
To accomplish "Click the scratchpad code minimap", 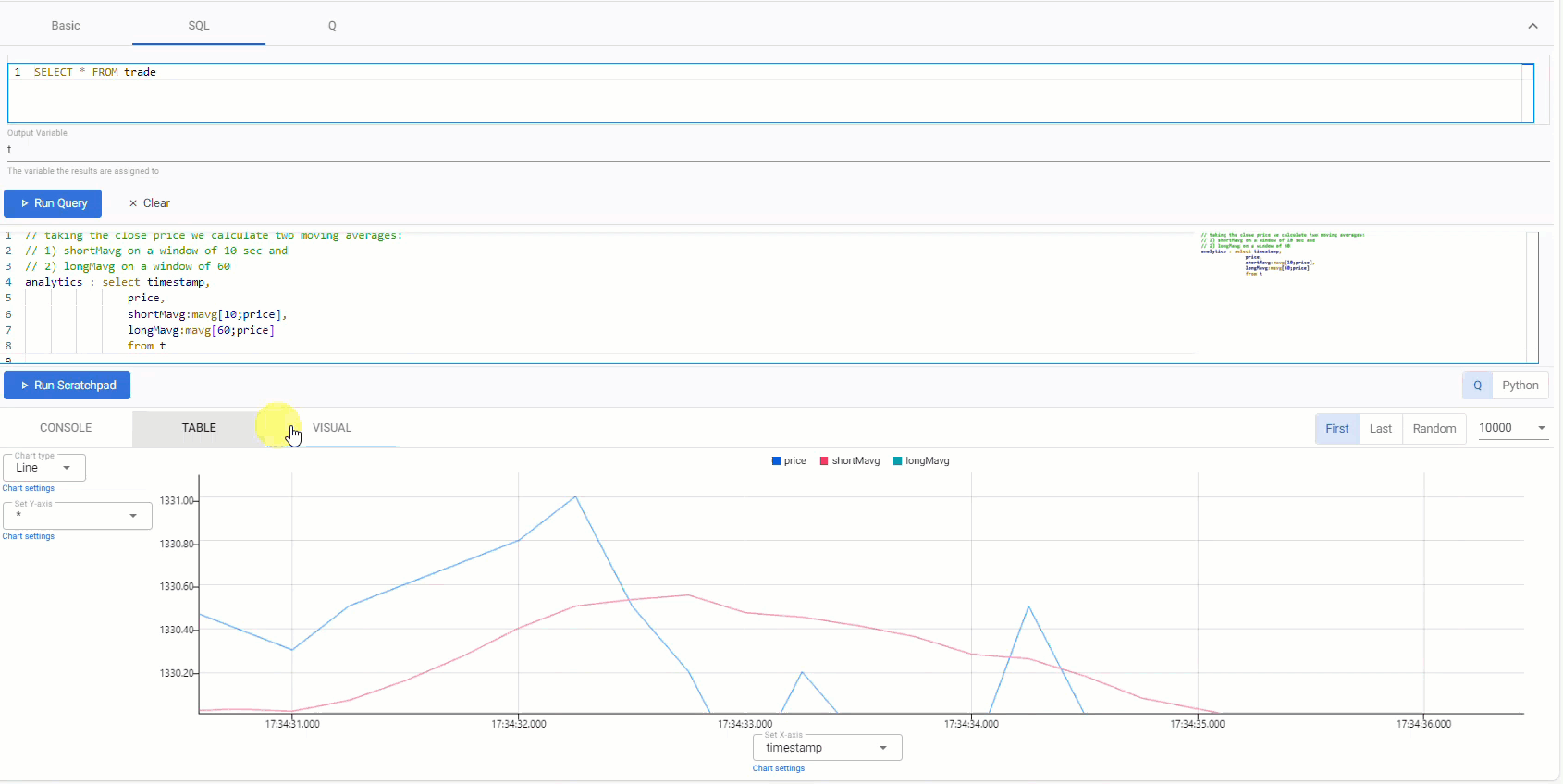I will coord(1283,254).
